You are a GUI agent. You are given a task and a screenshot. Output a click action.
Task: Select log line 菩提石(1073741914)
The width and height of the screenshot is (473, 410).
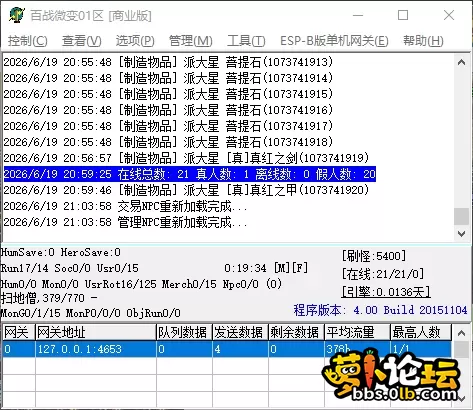pyautogui.click(x=168, y=78)
